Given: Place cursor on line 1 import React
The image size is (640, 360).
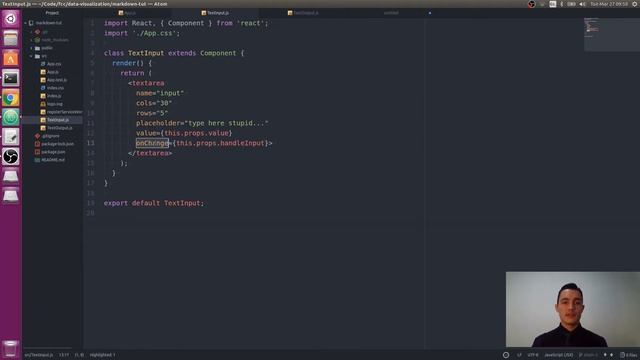Looking at the screenshot, I should coord(186,23).
